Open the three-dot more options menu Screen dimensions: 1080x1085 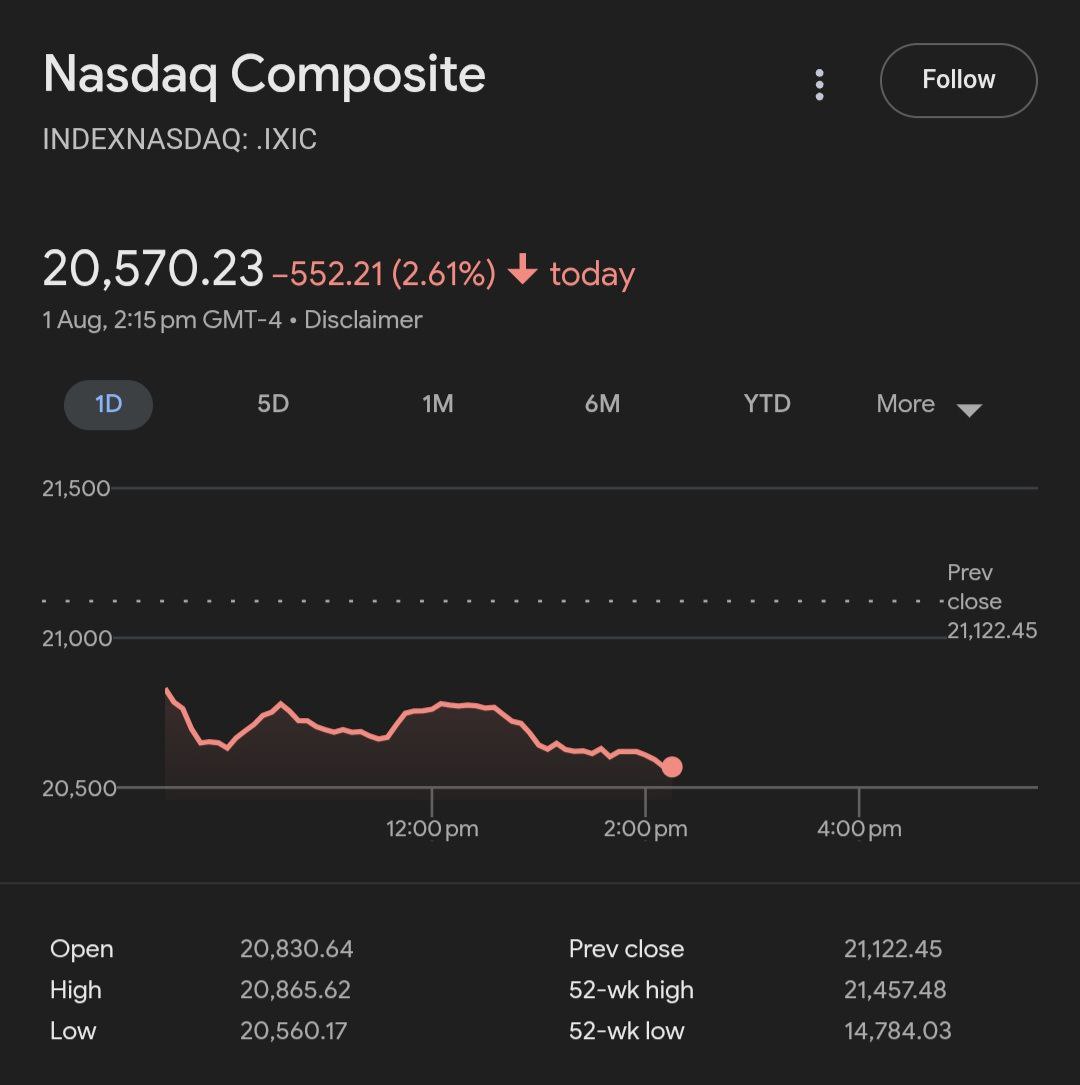pyautogui.click(x=820, y=85)
